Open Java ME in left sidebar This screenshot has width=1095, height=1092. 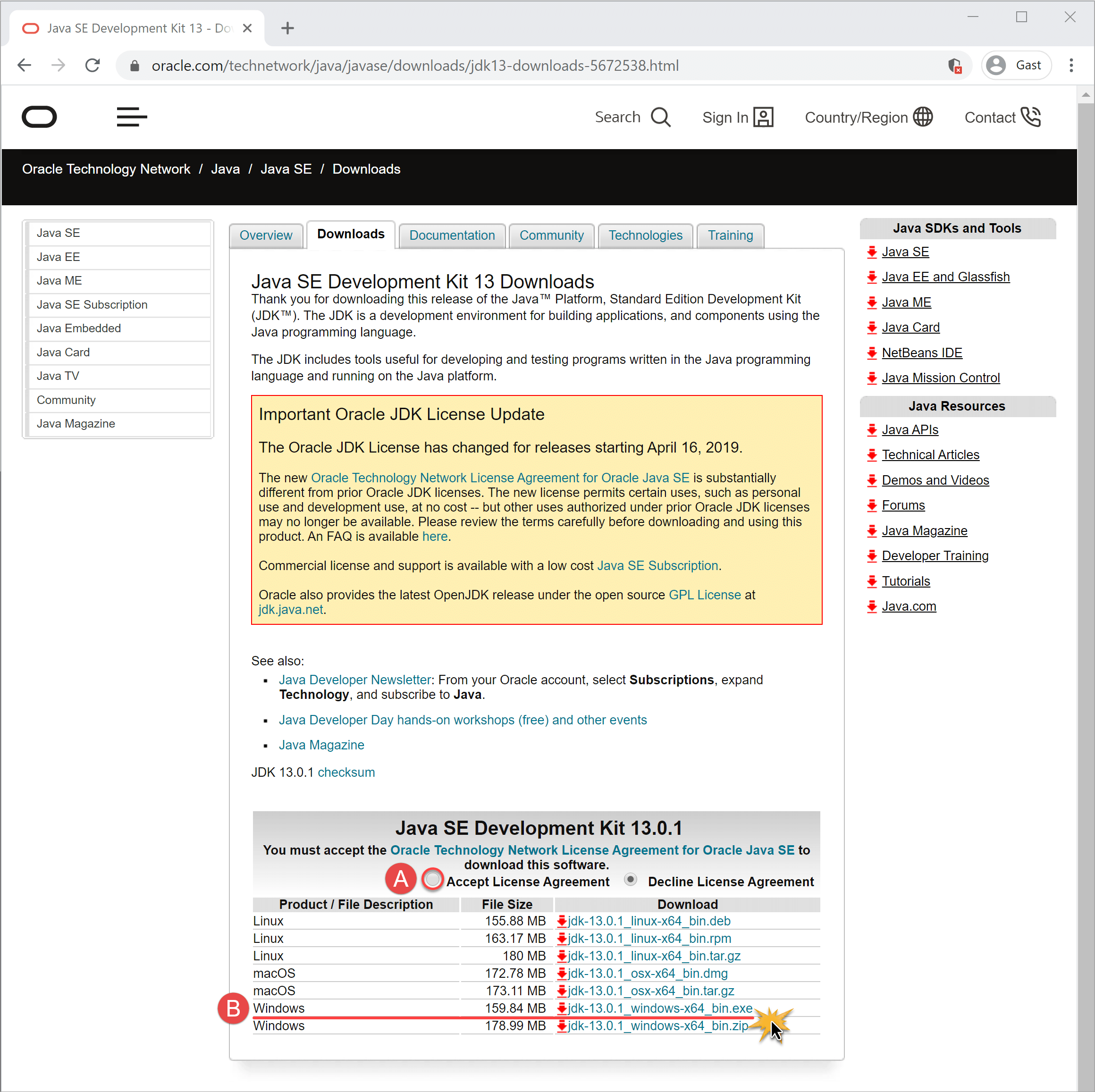click(119, 280)
